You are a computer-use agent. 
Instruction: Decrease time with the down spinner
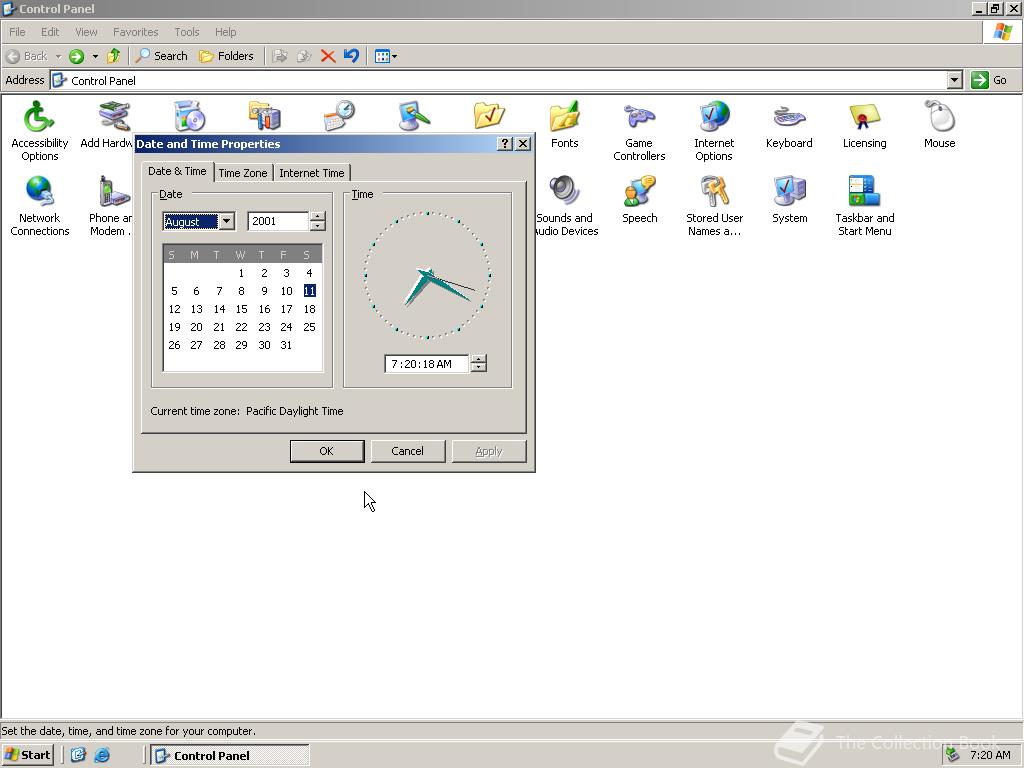[x=479, y=368]
